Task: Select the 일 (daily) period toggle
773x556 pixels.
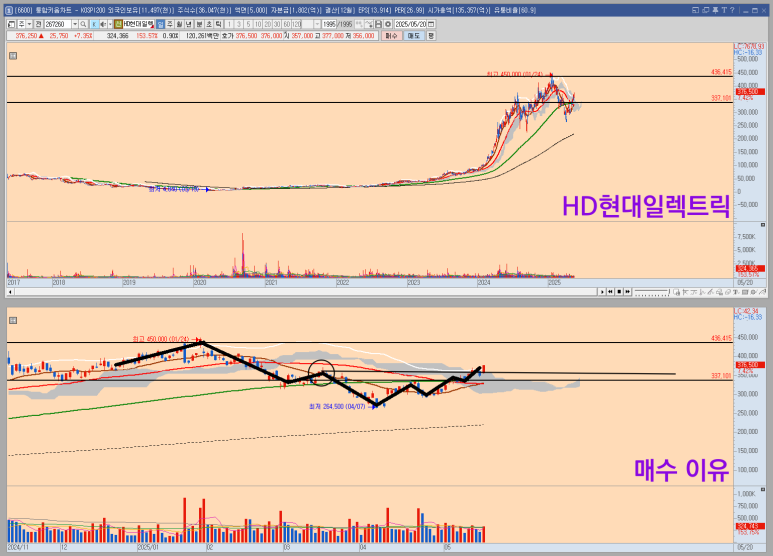Action: pos(161,24)
